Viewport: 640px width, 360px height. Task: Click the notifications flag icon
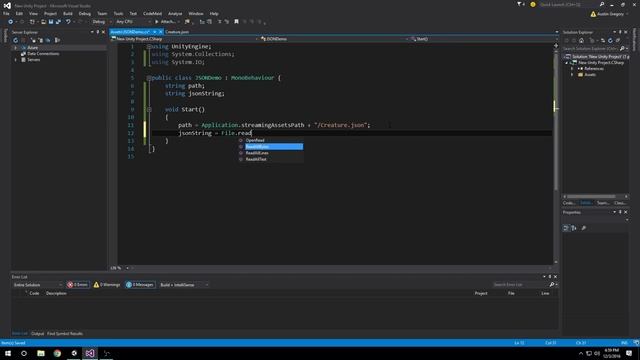coord(520,4)
